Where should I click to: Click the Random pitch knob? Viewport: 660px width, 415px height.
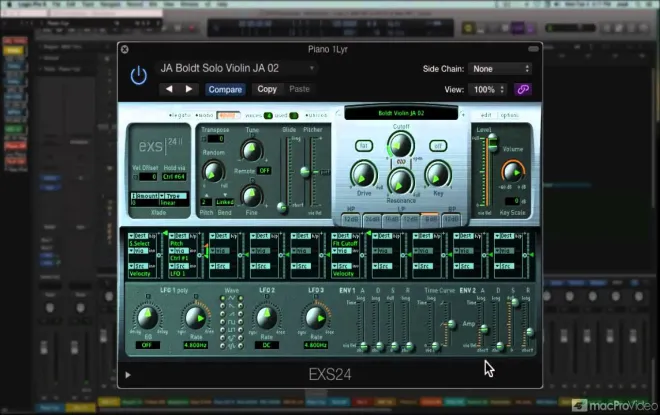213,172
